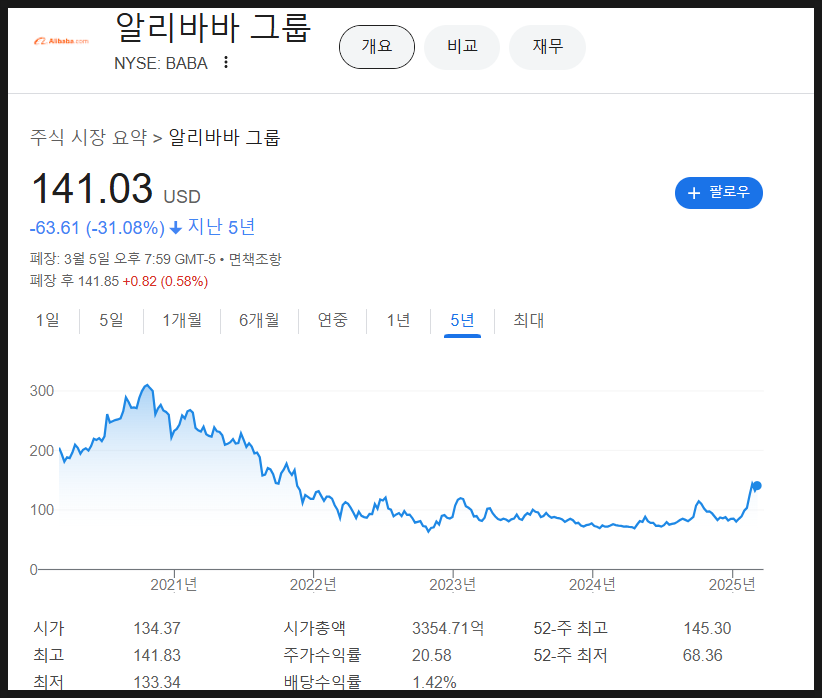The image size is (822, 698).
Task: Click the 알리바바 그룹 page title
Action: tap(213, 28)
